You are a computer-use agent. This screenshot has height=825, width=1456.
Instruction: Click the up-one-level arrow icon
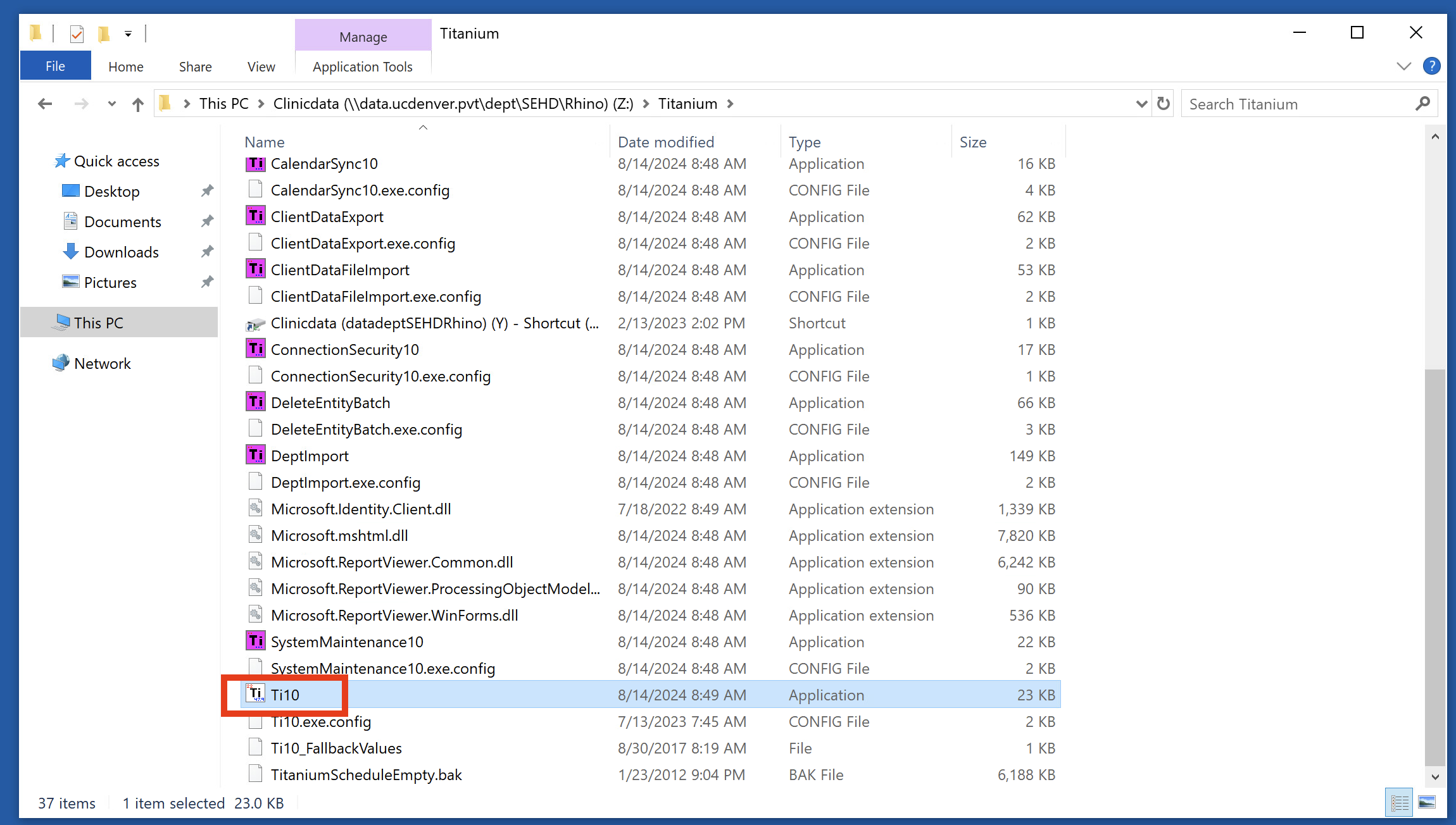click(137, 104)
